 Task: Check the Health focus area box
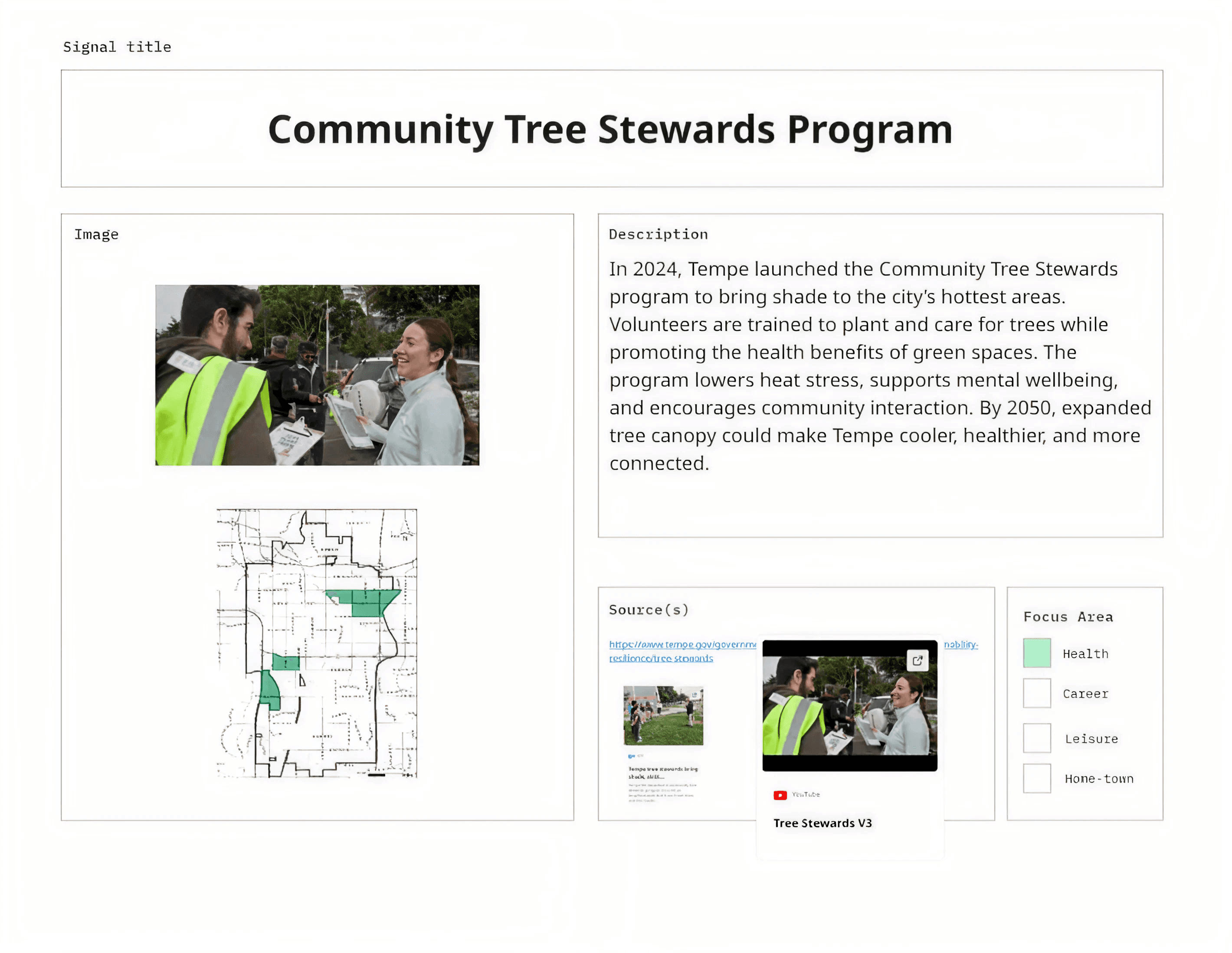1036,653
